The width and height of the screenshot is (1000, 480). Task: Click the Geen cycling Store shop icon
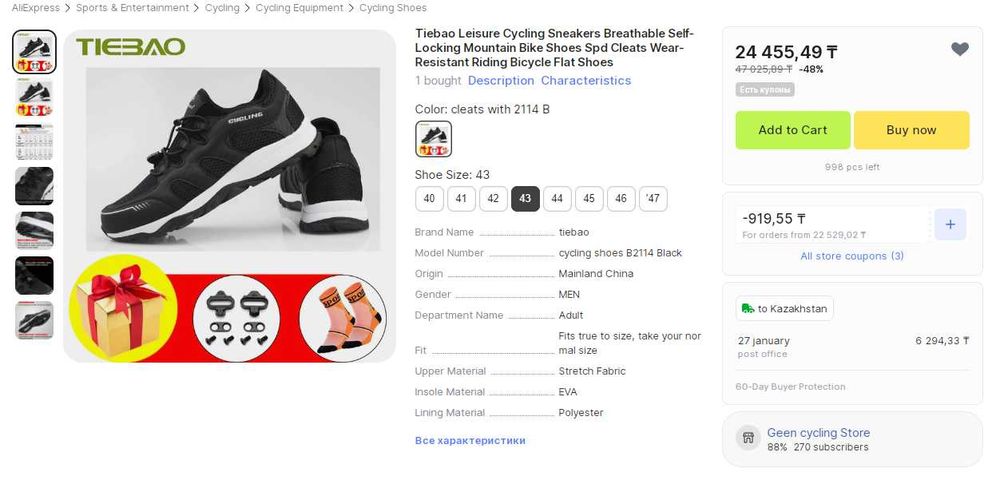[x=747, y=438]
